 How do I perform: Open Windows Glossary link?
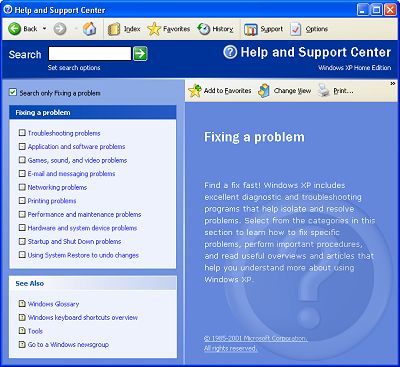[53, 304]
